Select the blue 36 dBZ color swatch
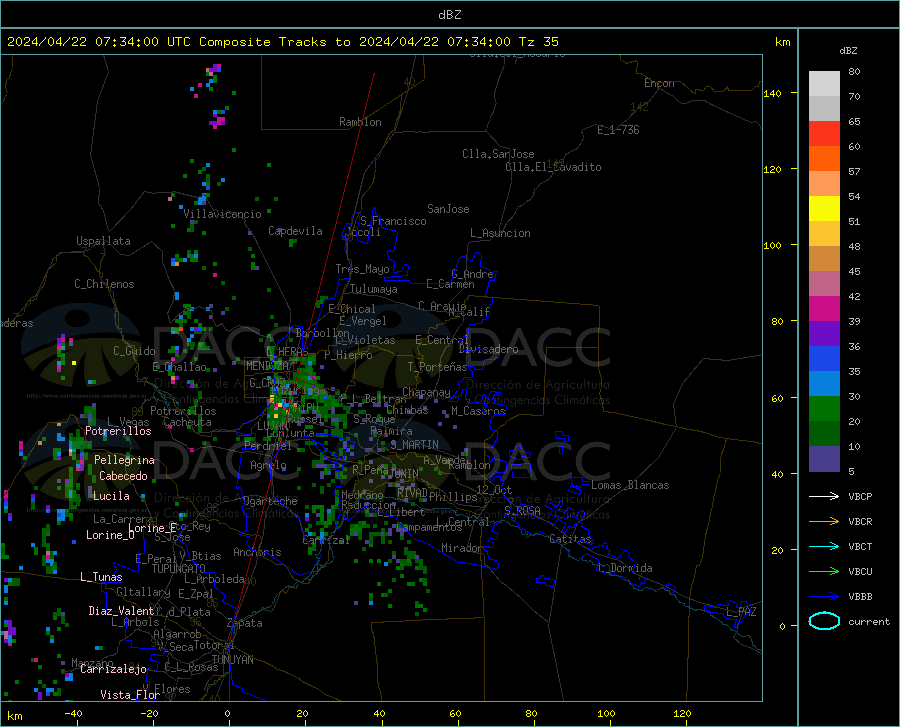 point(824,359)
